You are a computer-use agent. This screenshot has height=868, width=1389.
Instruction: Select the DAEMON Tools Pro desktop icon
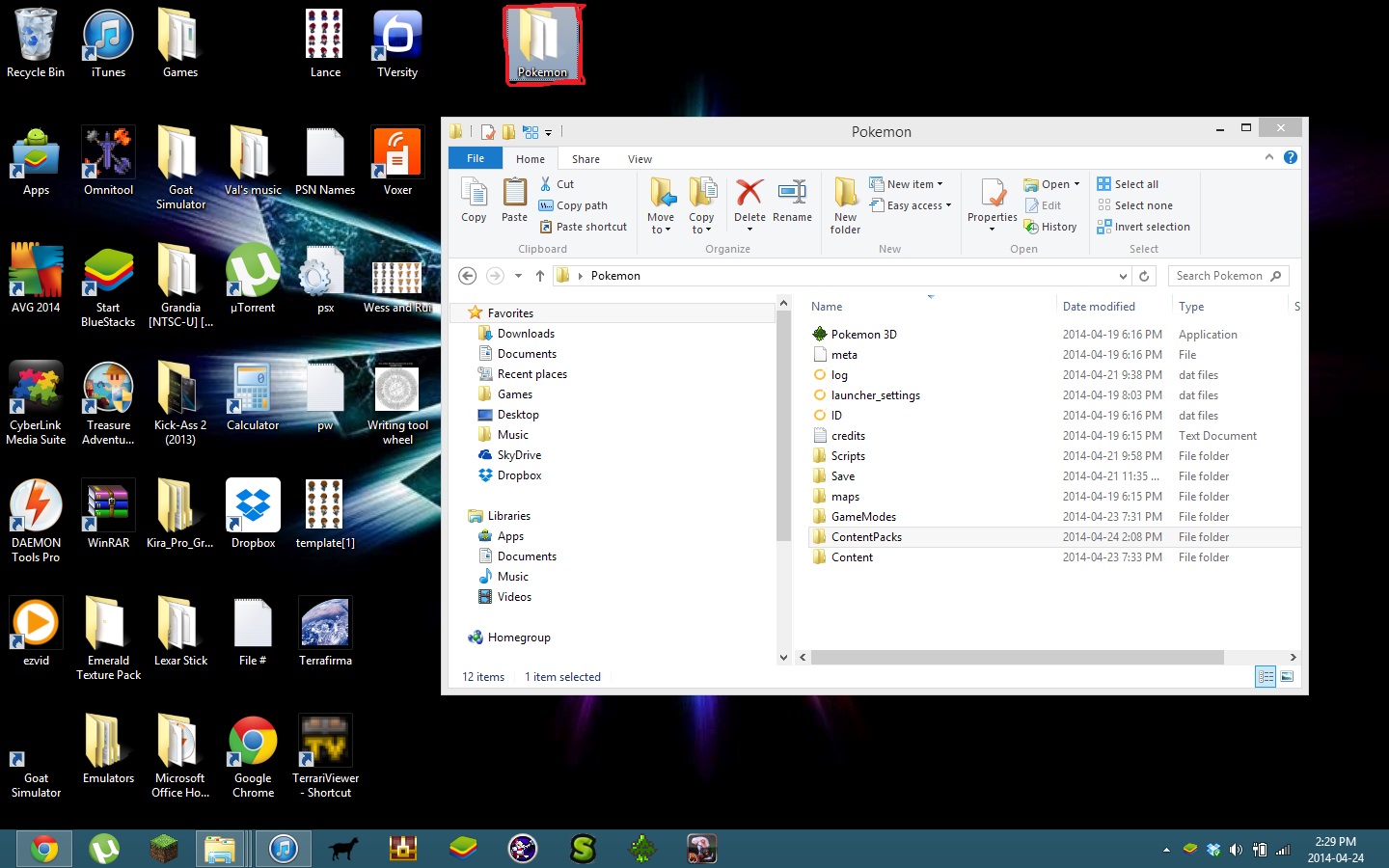pos(36,522)
